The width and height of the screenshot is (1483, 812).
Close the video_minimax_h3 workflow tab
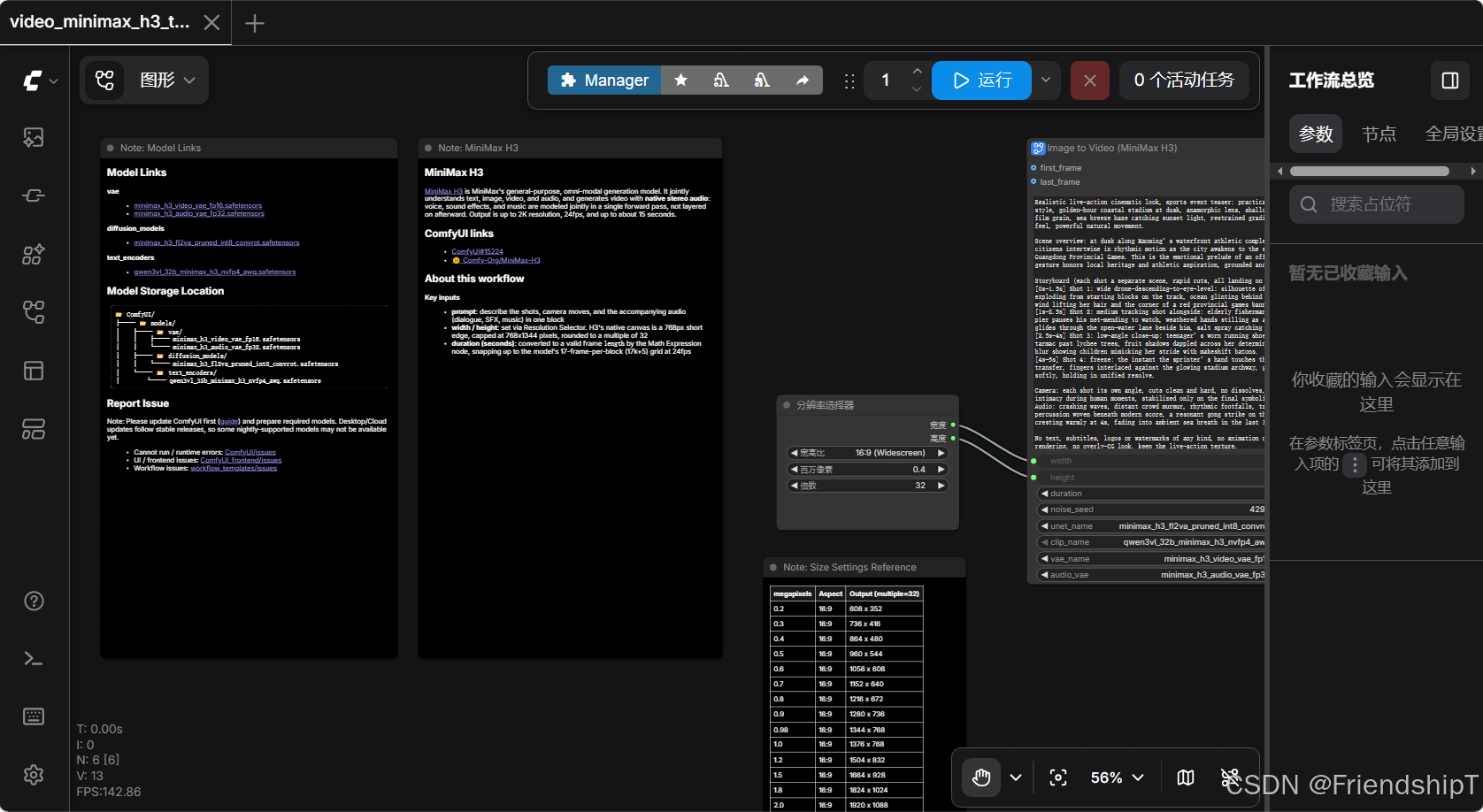(211, 22)
